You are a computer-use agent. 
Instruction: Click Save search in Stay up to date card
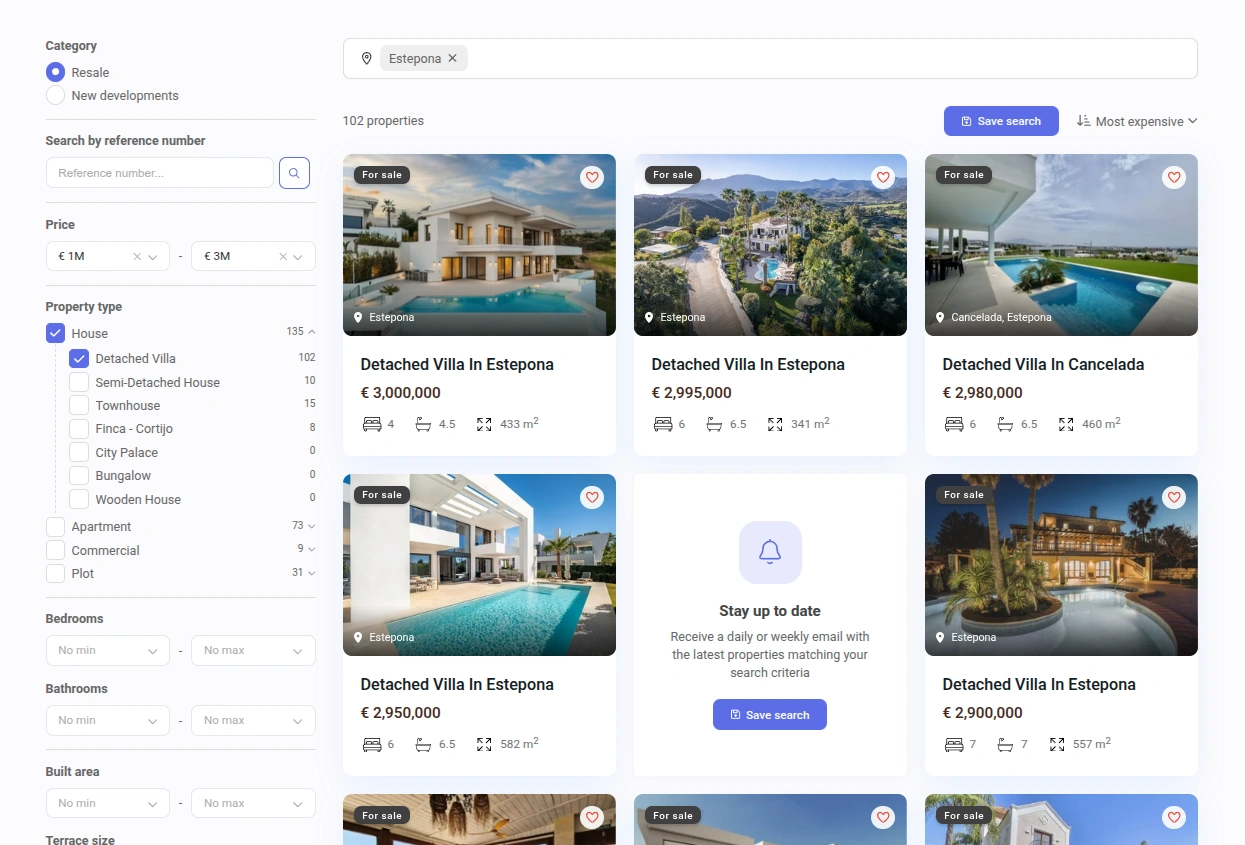[770, 715]
